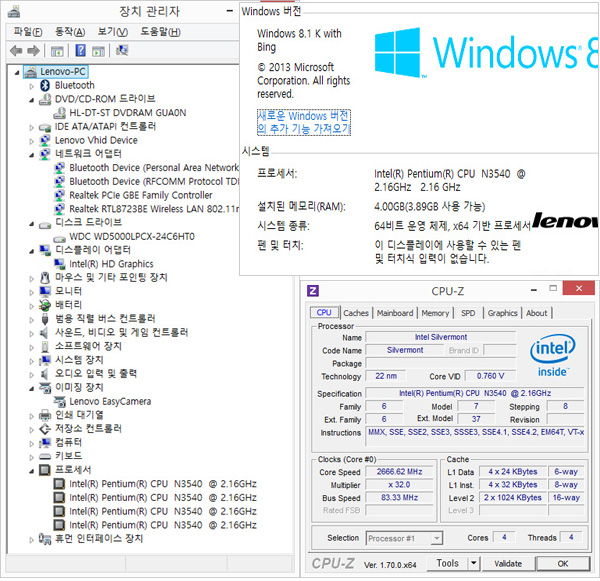
Task: Open the 동작(A) menu
Action: tap(70, 32)
